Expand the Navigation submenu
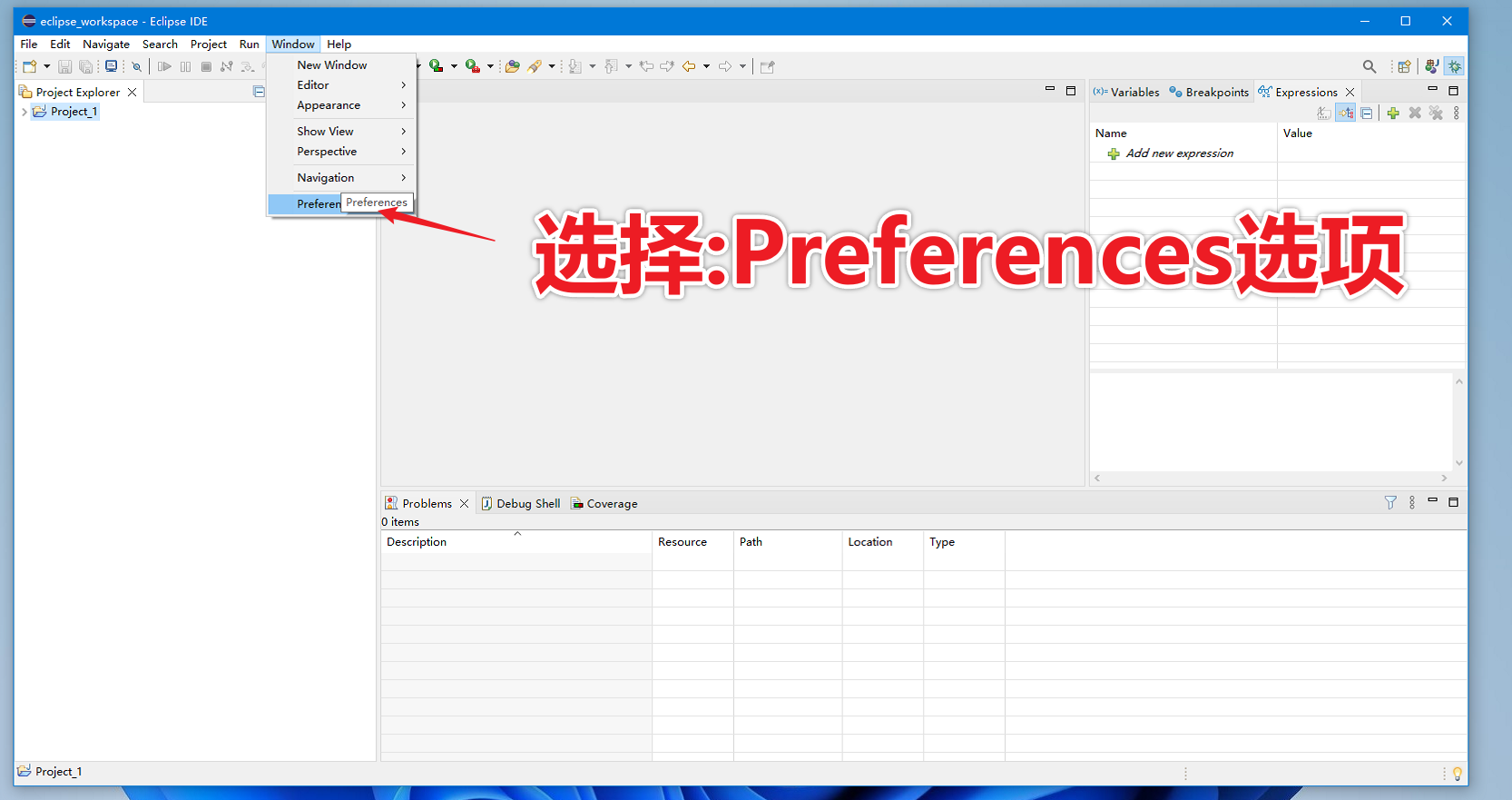Image resolution: width=1512 pixels, height=800 pixels. point(341,178)
